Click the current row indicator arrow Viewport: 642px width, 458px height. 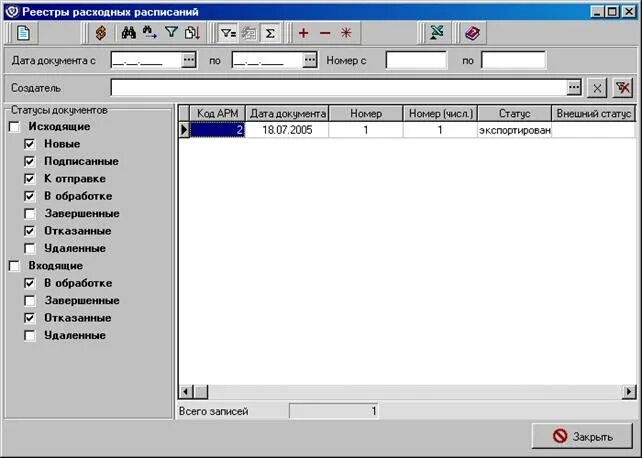pos(184,130)
